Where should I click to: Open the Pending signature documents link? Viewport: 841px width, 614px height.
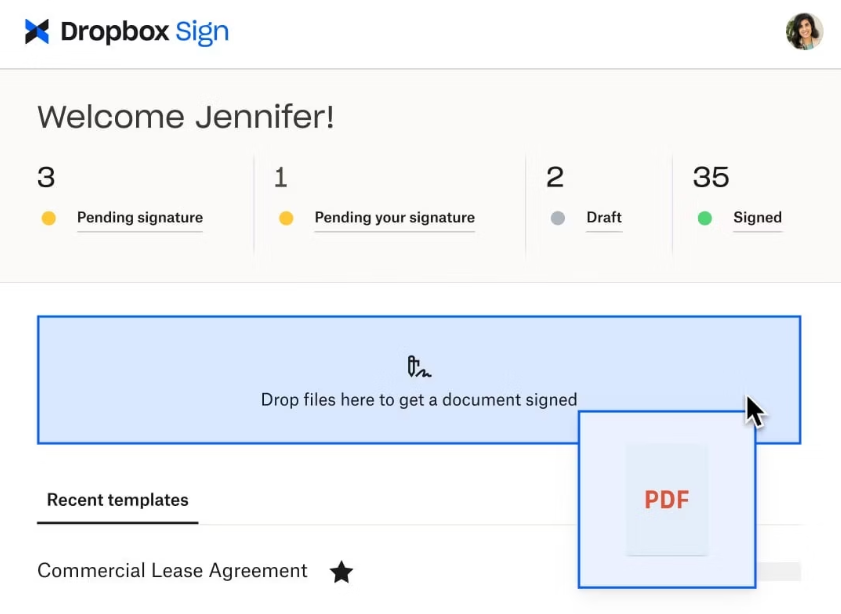[x=140, y=218]
